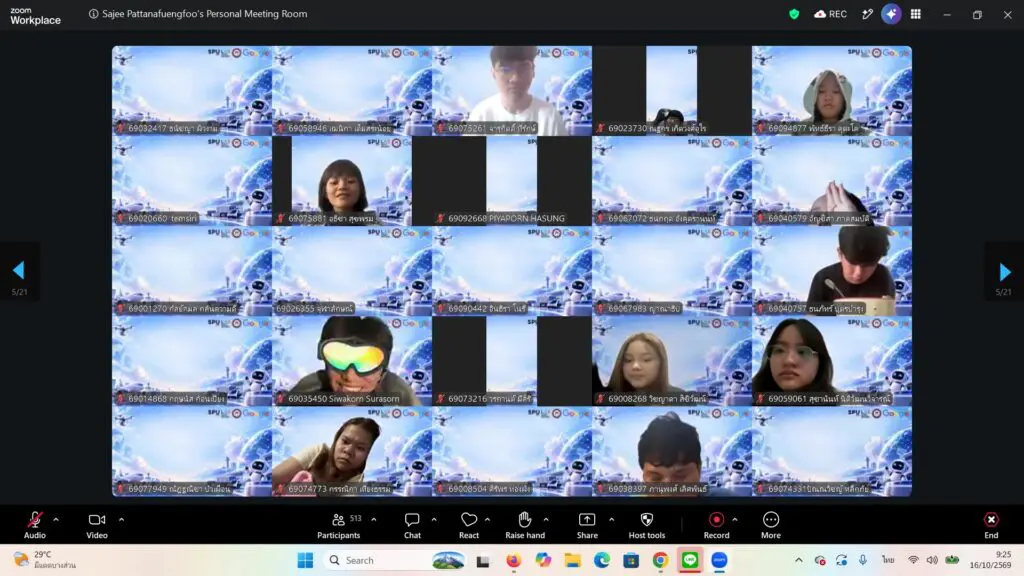The width and height of the screenshot is (1024, 576).
Task: Toggle the Record button in the toolbar
Action: (716, 525)
